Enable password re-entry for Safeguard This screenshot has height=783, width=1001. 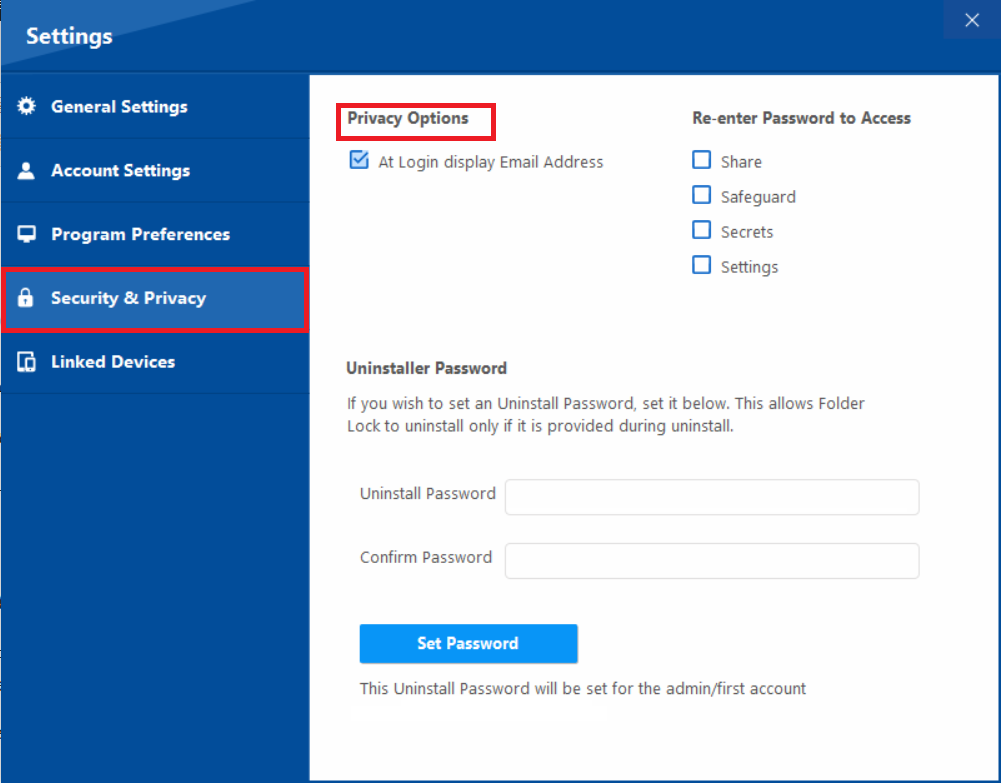click(x=701, y=194)
